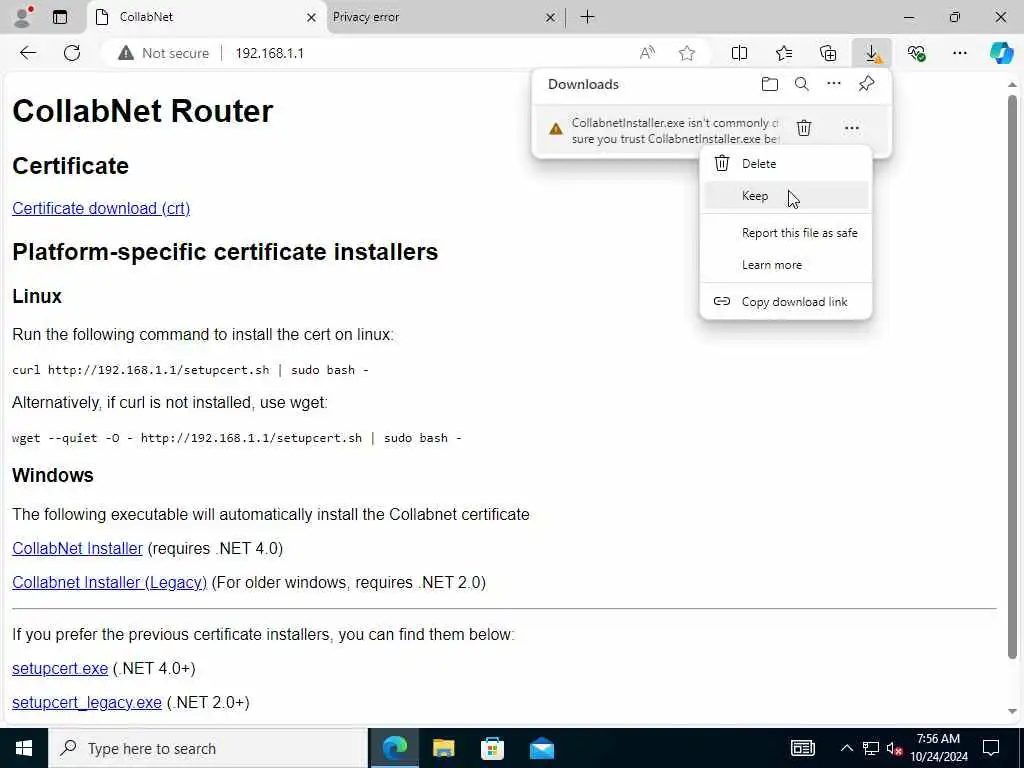Open Microsoft Store from the taskbar
This screenshot has width=1024, height=768.
pos(492,748)
